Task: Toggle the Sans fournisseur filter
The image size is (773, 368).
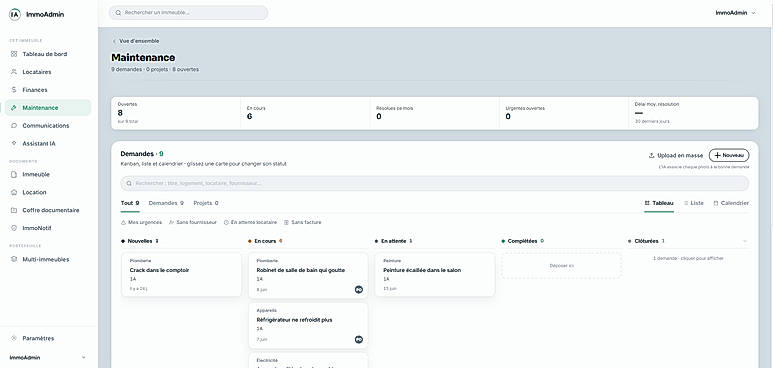Action: (x=193, y=222)
